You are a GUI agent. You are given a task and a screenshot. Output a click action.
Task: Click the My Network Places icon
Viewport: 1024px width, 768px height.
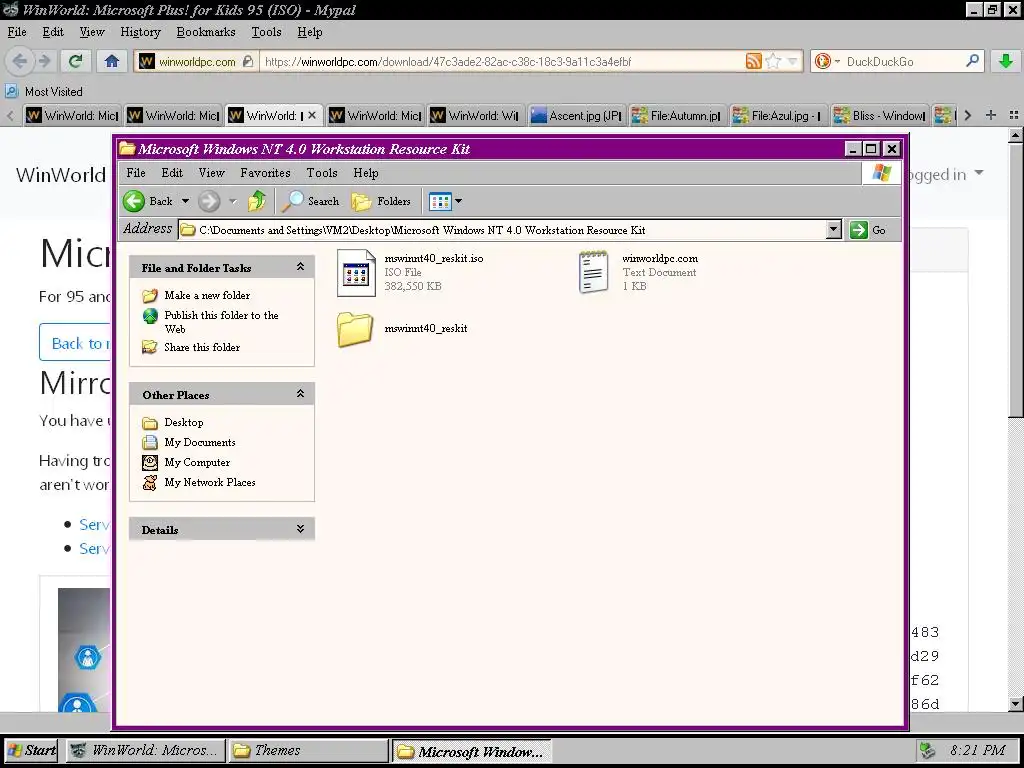click(x=150, y=483)
